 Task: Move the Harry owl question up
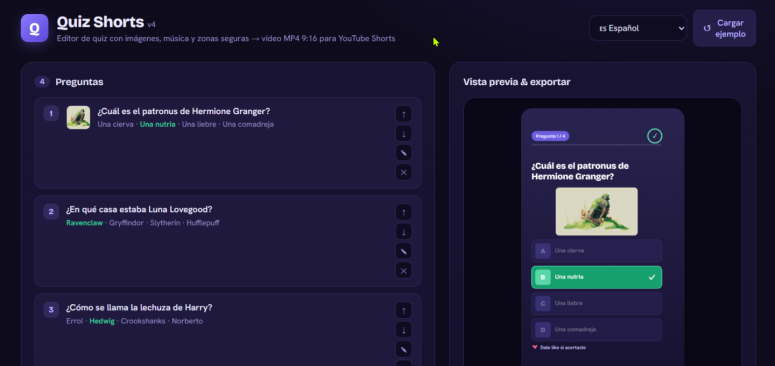(403, 311)
